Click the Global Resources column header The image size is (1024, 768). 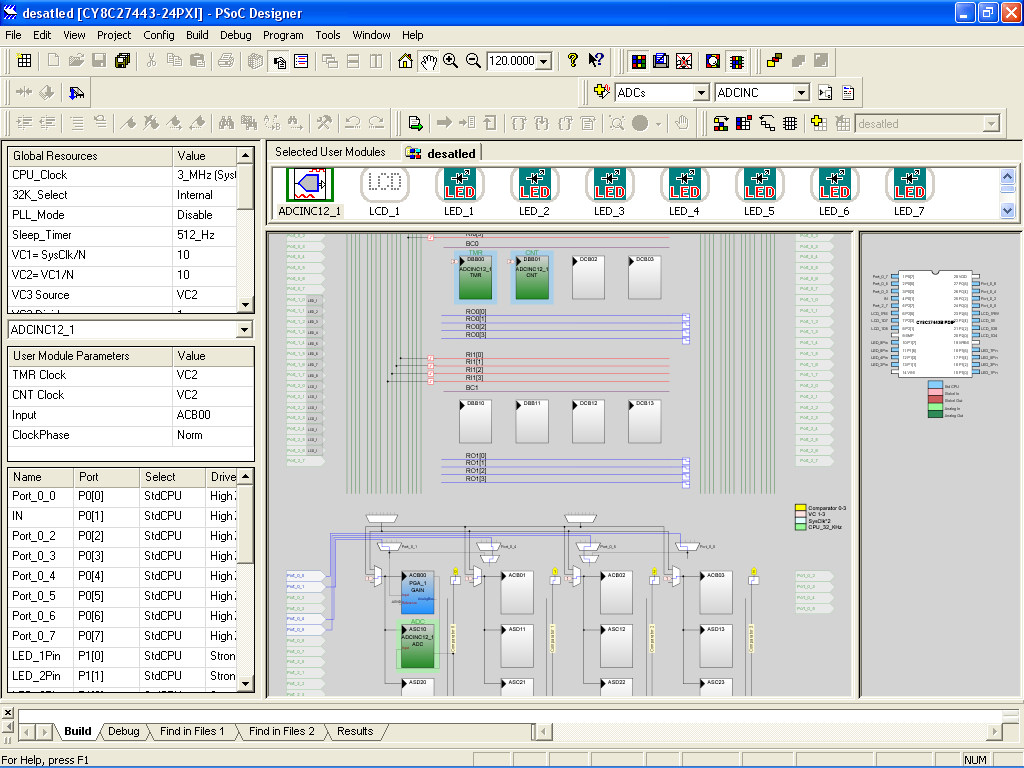coord(90,156)
